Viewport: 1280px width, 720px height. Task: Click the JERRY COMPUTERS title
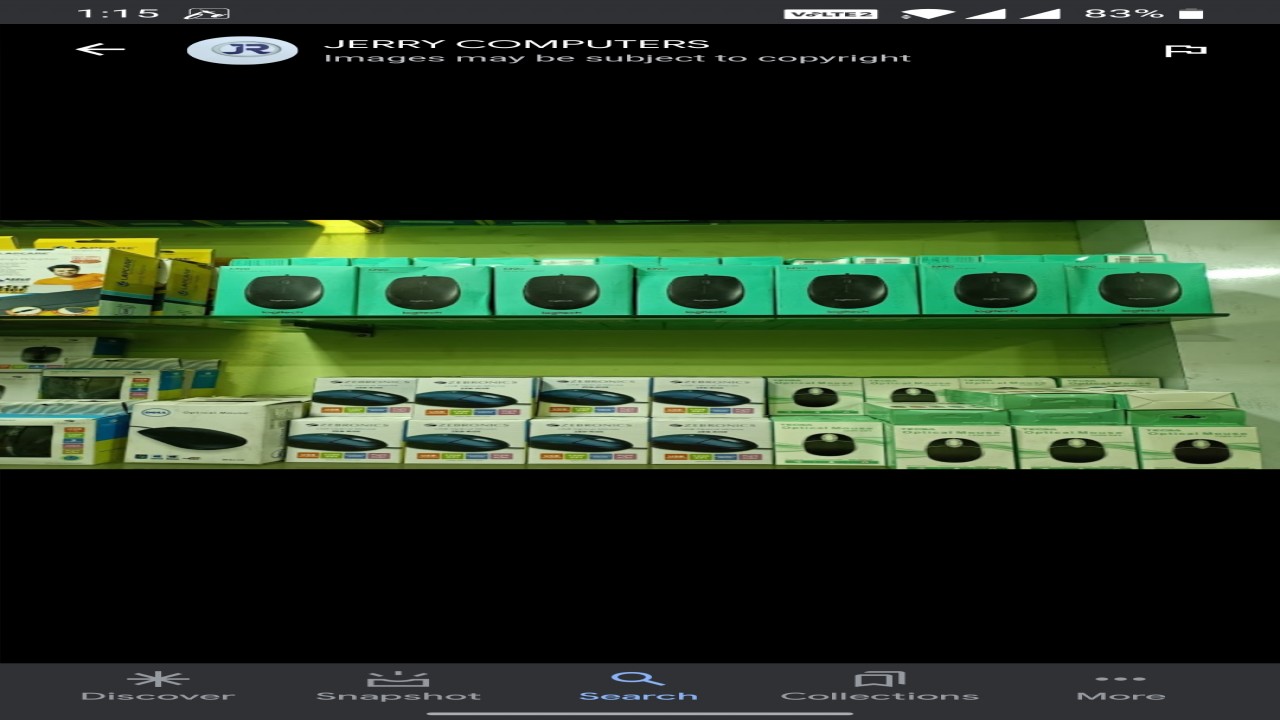point(517,43)
